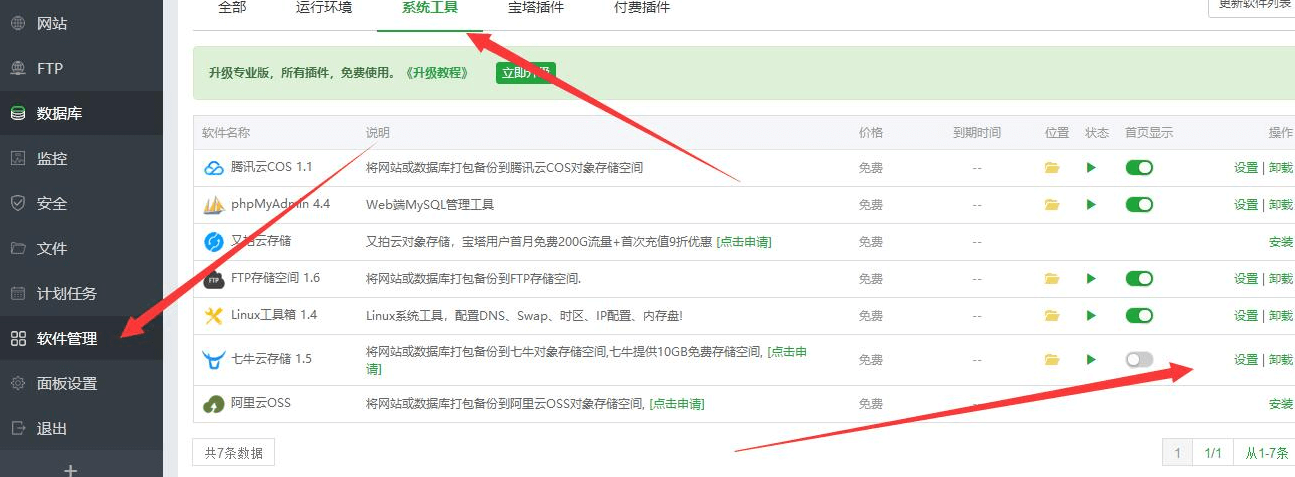Click the 又拍云存储 logo icon
The width and height of the screenshot is (1295, 477).
coord(214,242)
